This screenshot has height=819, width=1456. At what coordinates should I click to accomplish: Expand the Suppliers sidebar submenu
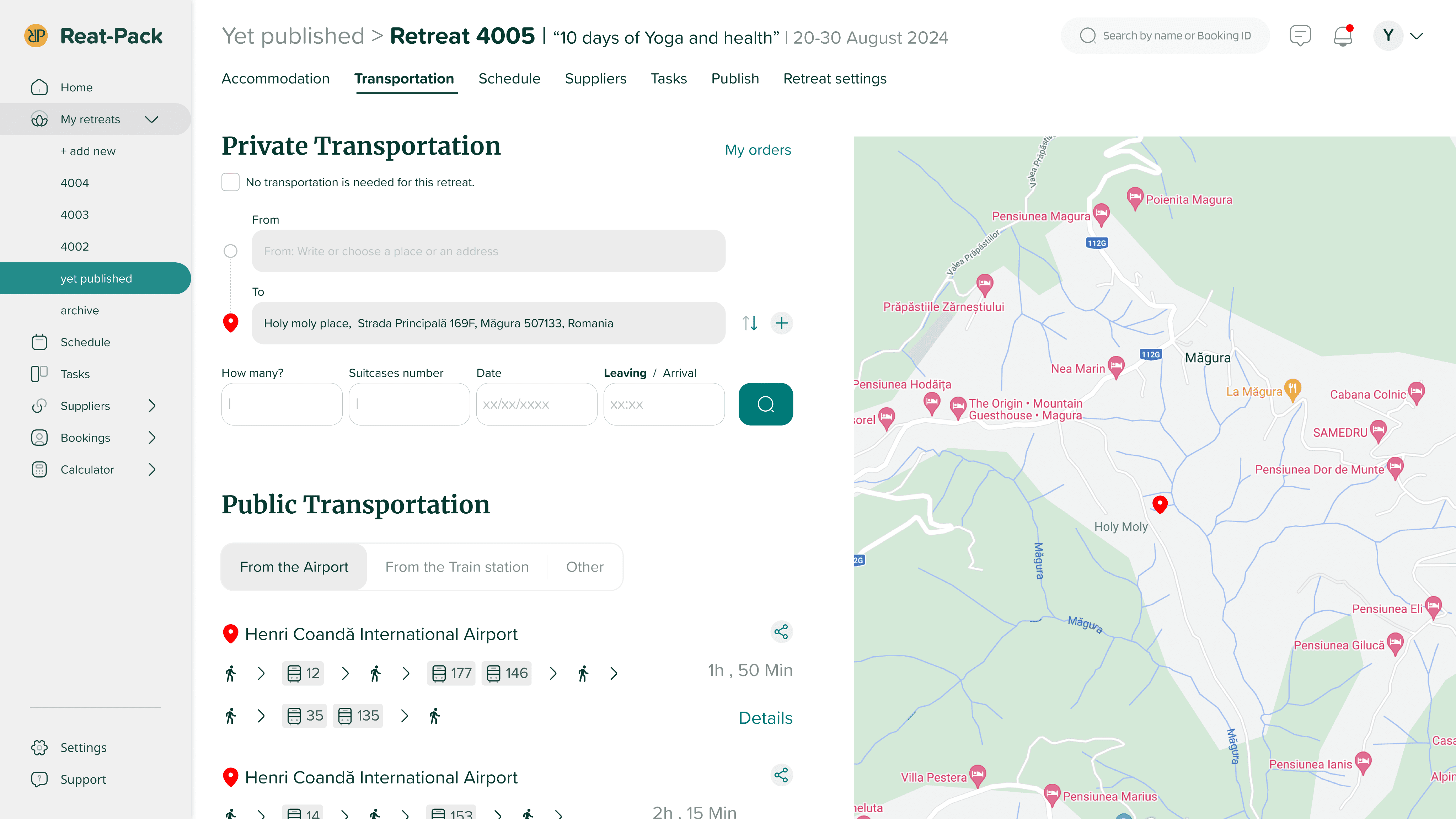click(x=151, y=406)
